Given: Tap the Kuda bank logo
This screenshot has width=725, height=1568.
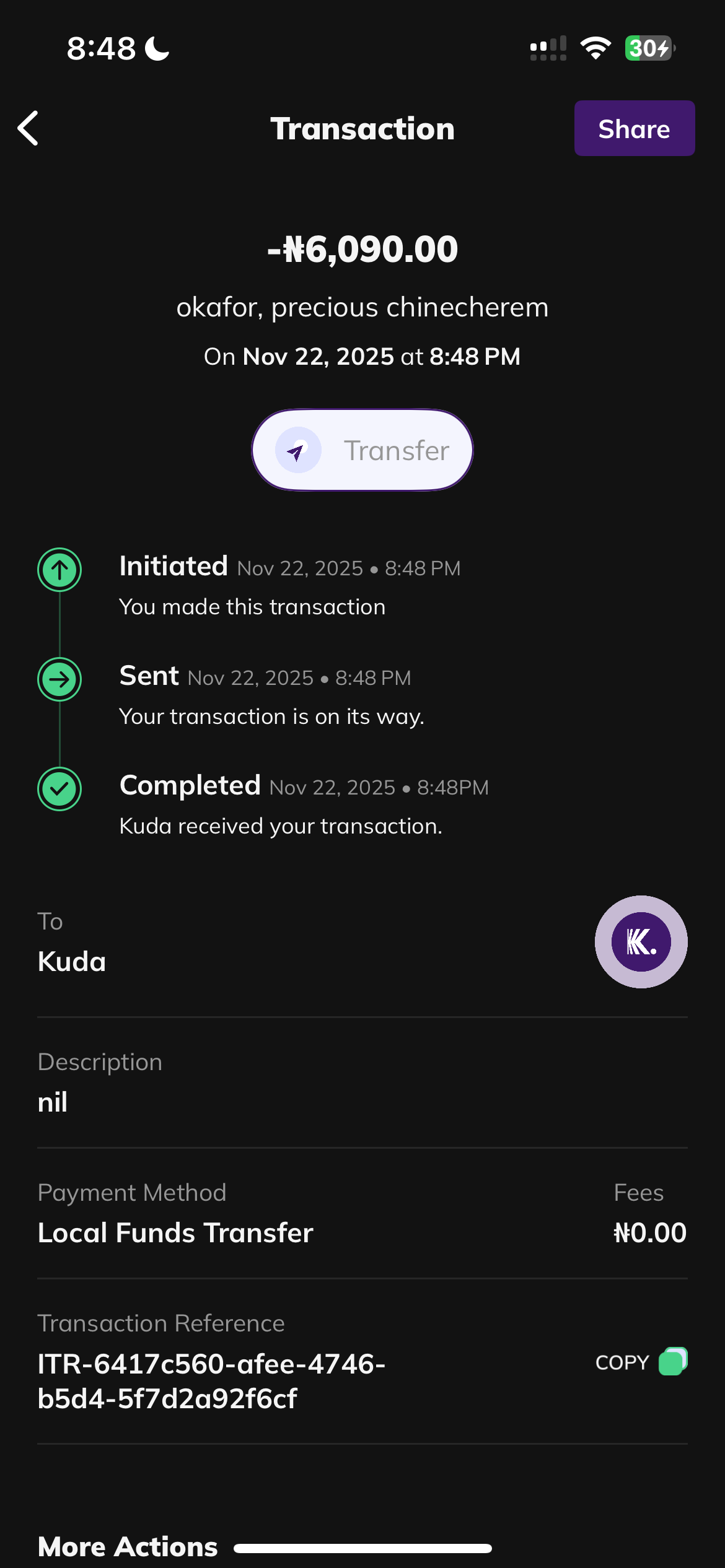Looking at the screenshot, I should pos(641,941).
